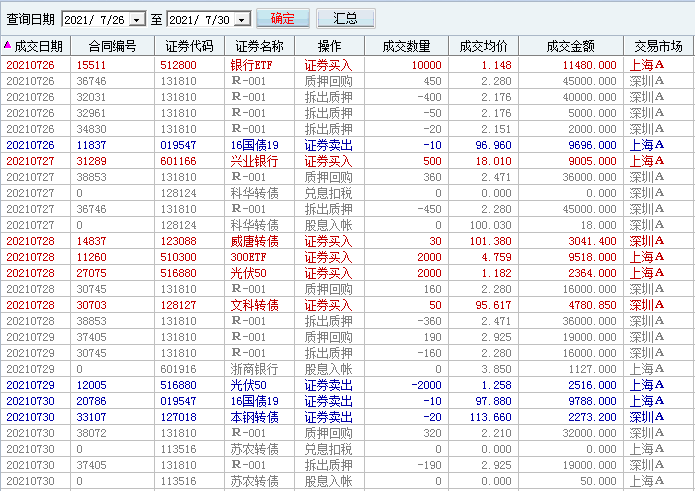Click security code 127018
This screenshot has height=491, width=695.
(x=178, y=417)
